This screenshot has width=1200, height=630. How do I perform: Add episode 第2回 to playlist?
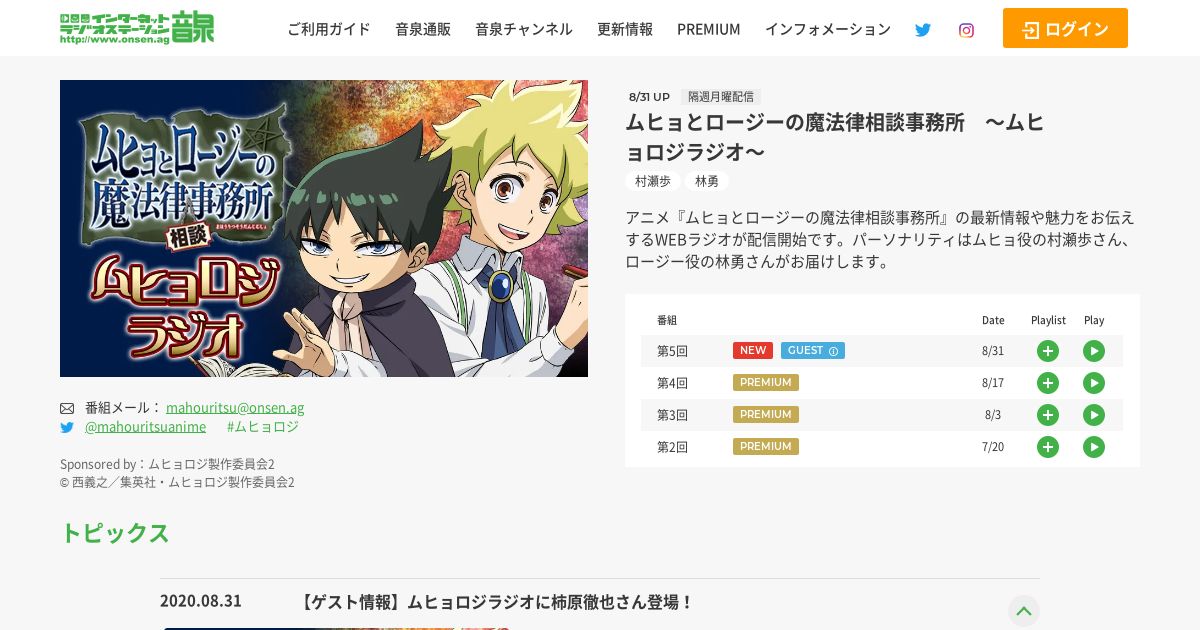(1048, 447)
